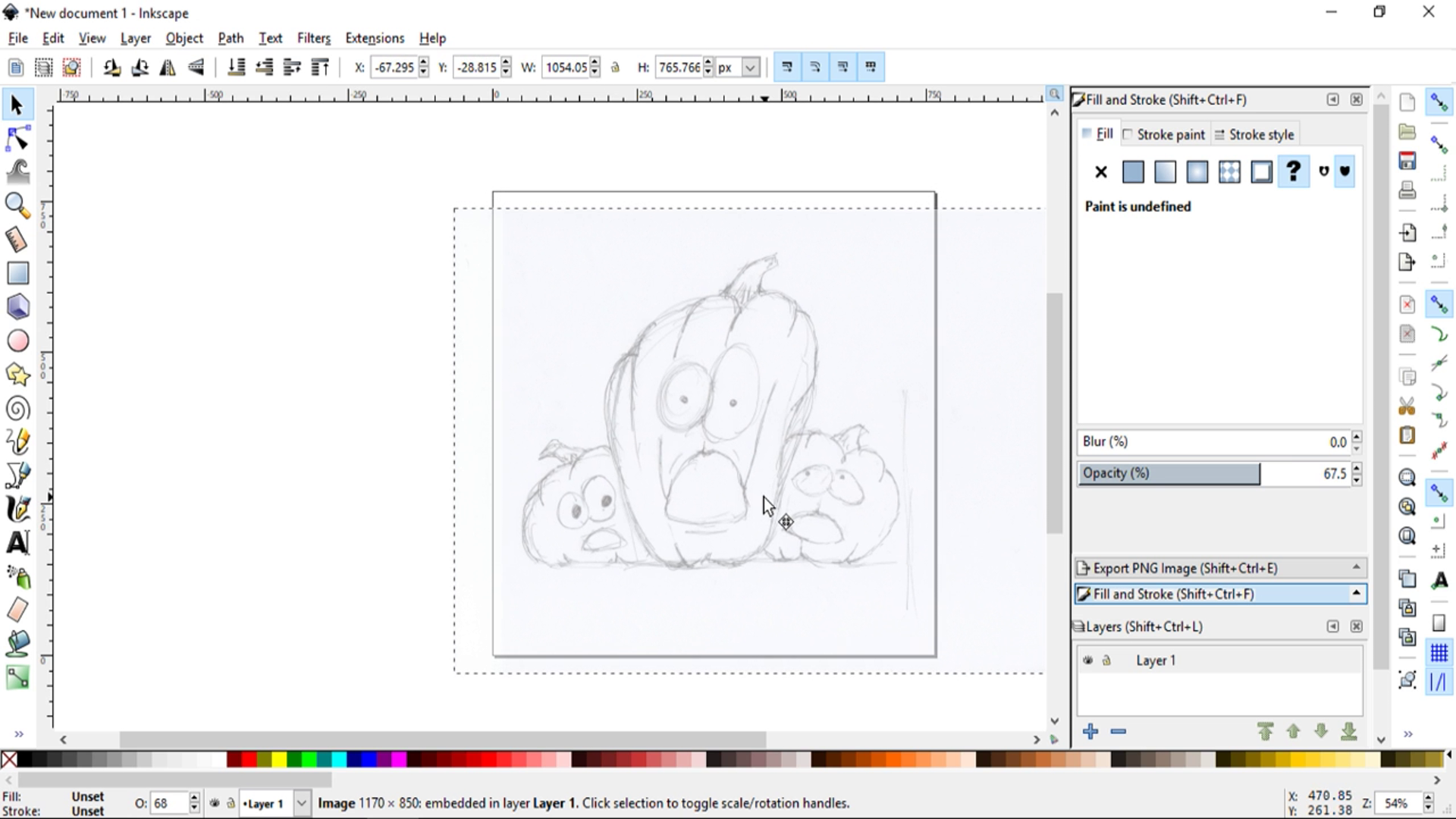Pick the yellow palette swatch
This screenshot has height=819, width=1456.
coord(279,759)
